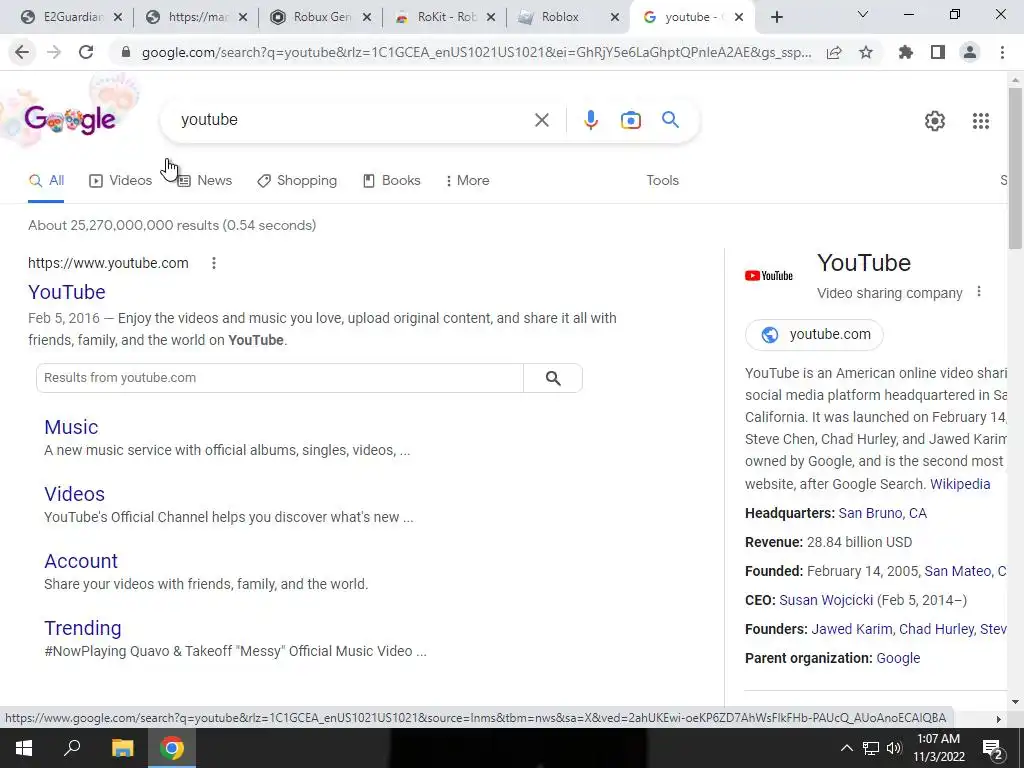Open the taskbar clock showing 1:07 AM
The height and width of the screenshot is (768, 1024).
[x=938, y=748]
